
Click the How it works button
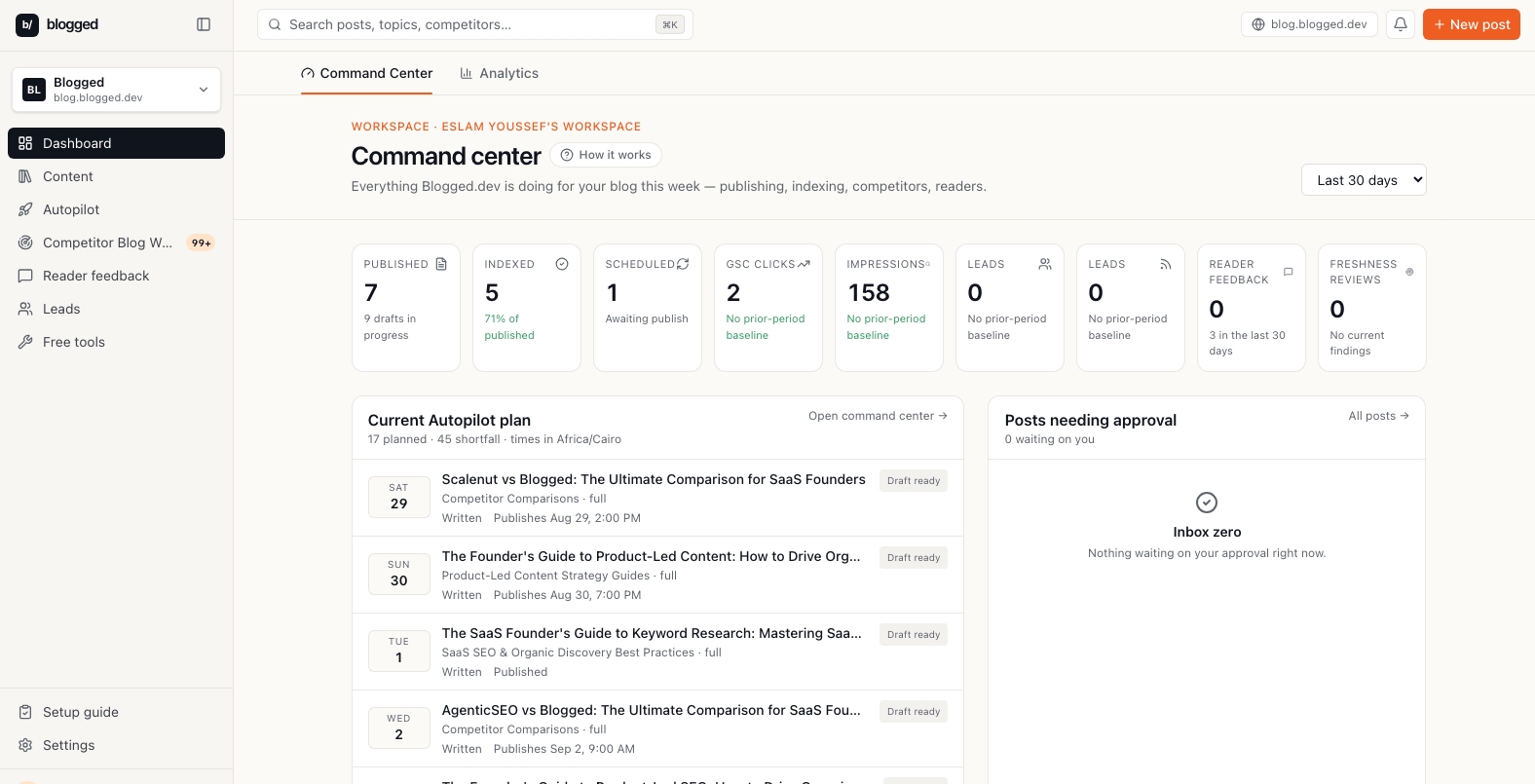pos(606,155)
